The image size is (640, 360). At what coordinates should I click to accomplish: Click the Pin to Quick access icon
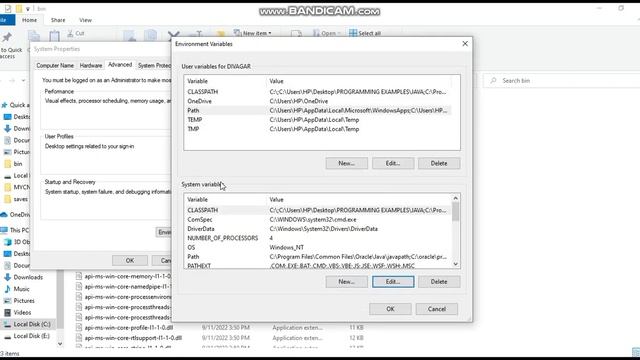(7, 38)
